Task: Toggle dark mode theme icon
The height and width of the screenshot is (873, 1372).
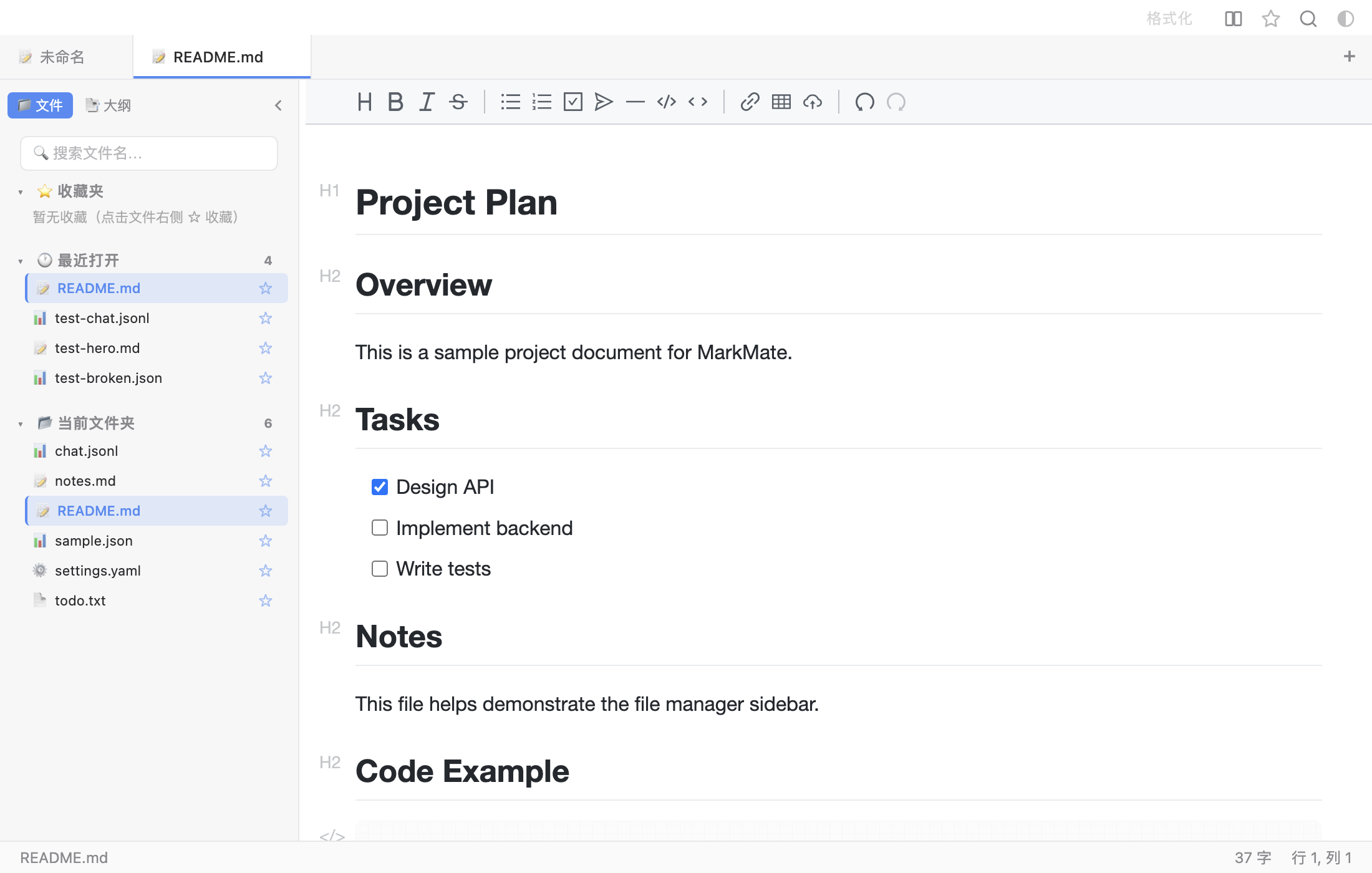Action: pyautogui.click(x=1346, y=19)
